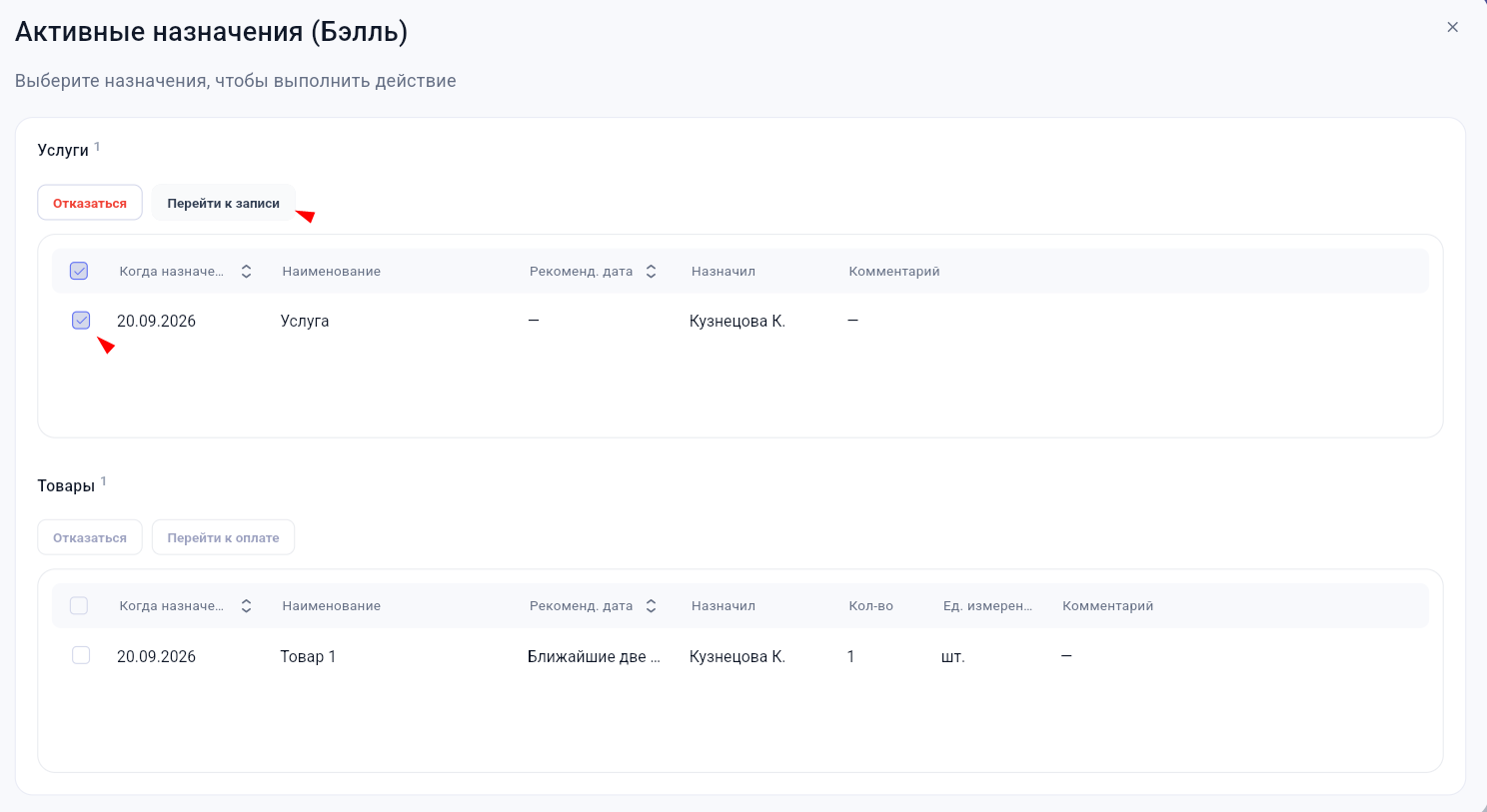This screenshot has width=1487, height=812.
Task: Click Перейти к оплате button
Action: 223,537
